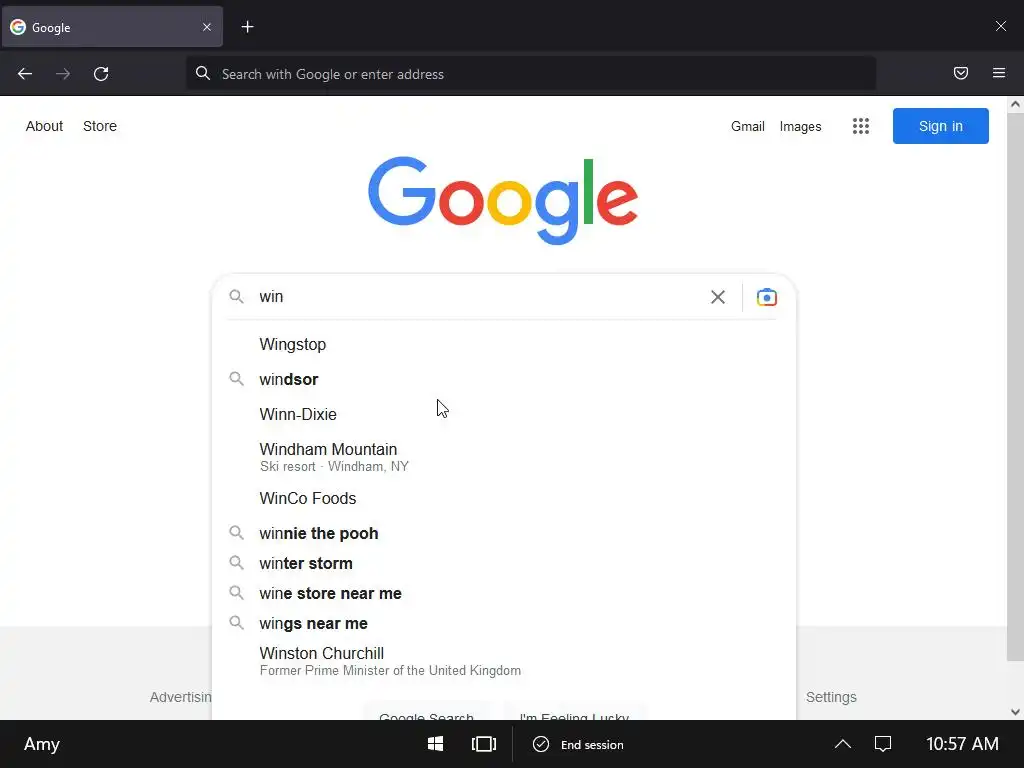Click the browser address bar
This screenshot has height=768, width=1024.
tap(531, 74)
